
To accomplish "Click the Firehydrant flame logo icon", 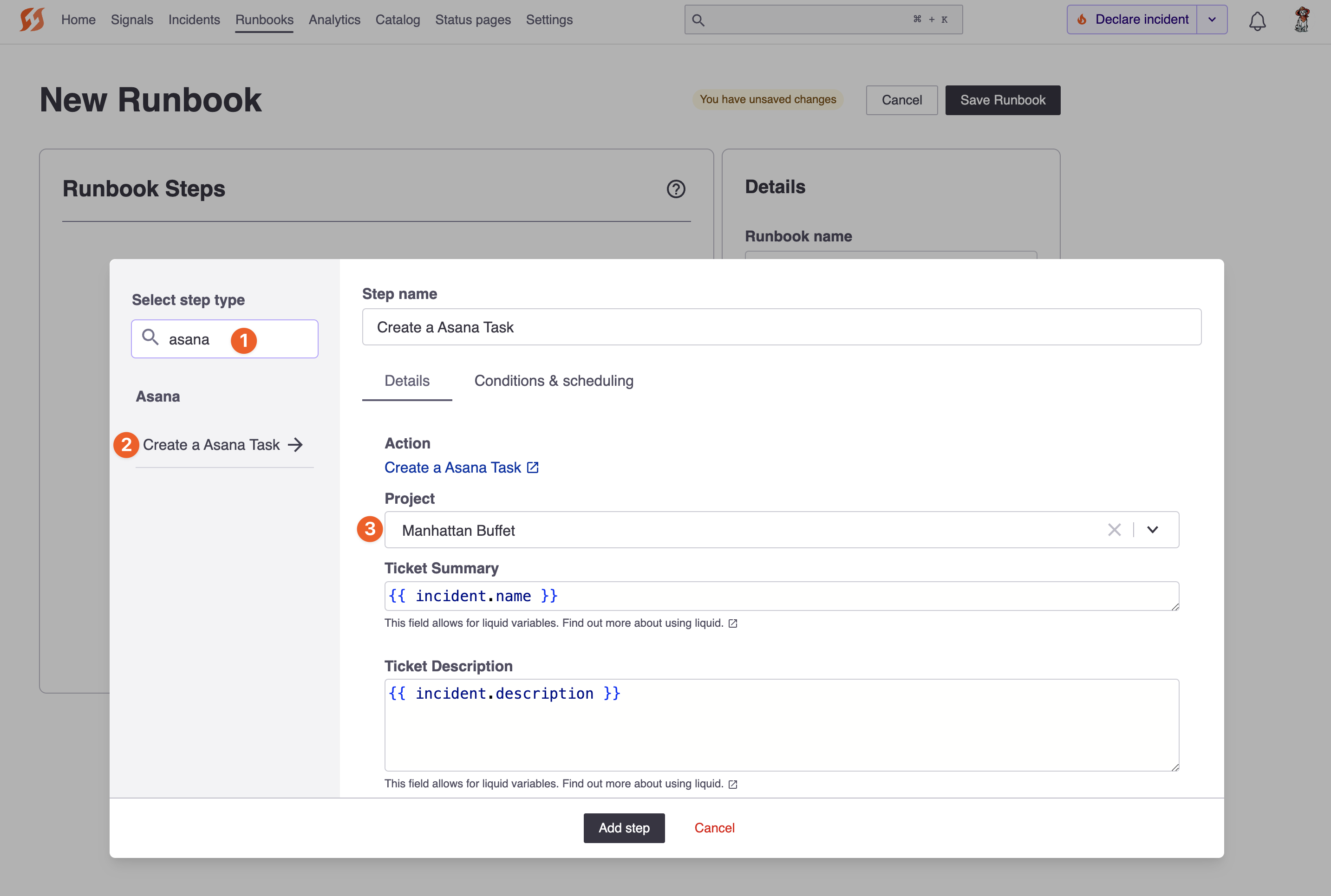I will point(32,18).
